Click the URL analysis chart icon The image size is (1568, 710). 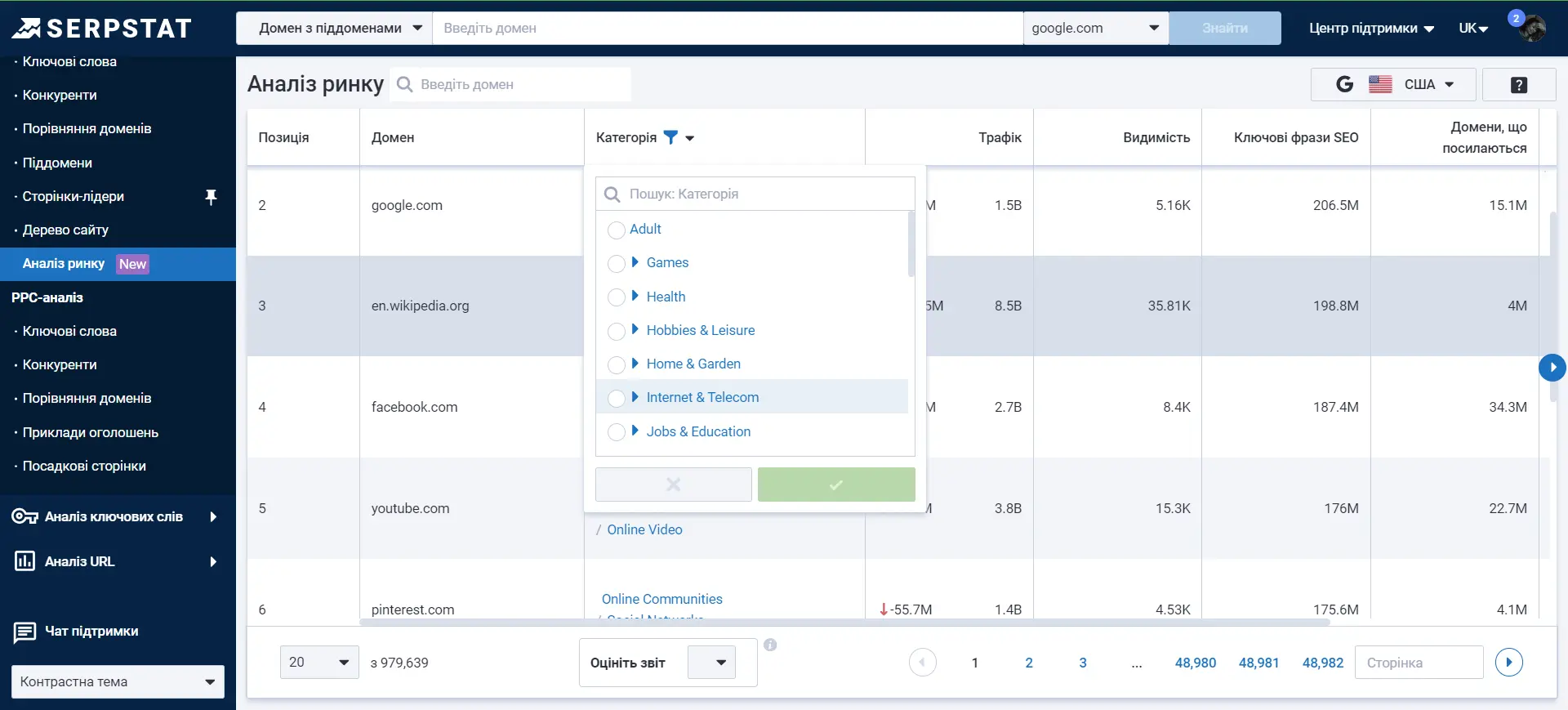(24, 561)
